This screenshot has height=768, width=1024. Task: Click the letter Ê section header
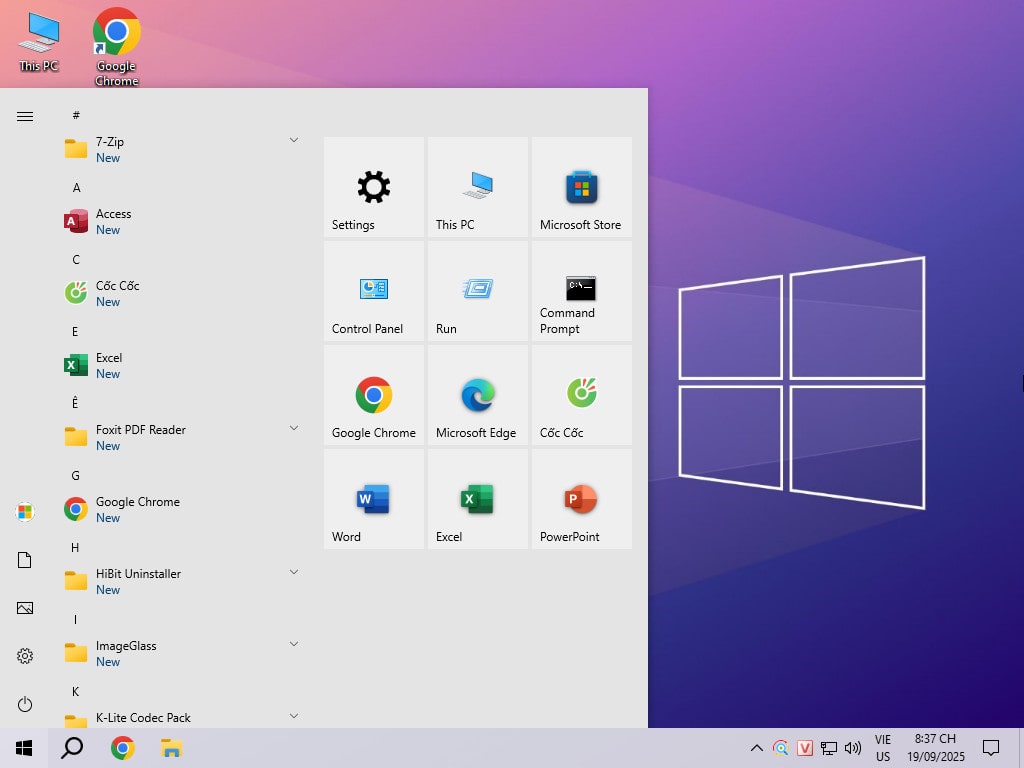(75, 402)
